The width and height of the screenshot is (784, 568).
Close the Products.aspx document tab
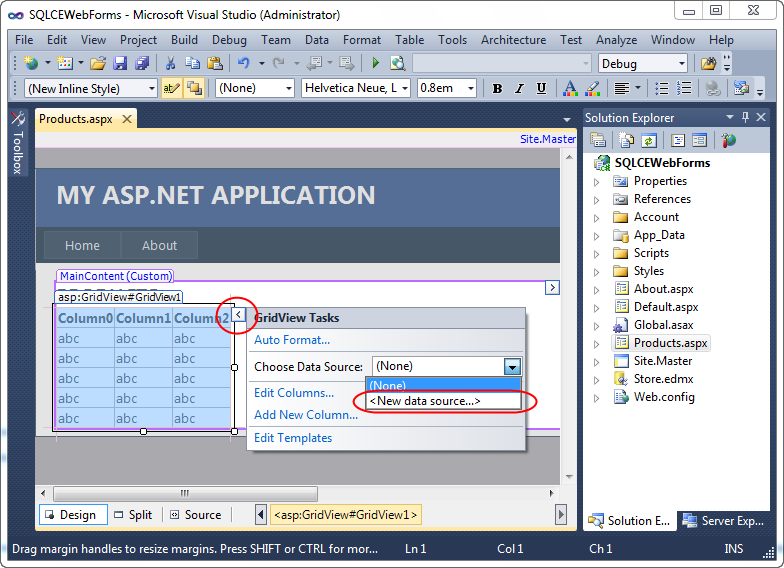point(127,119)
